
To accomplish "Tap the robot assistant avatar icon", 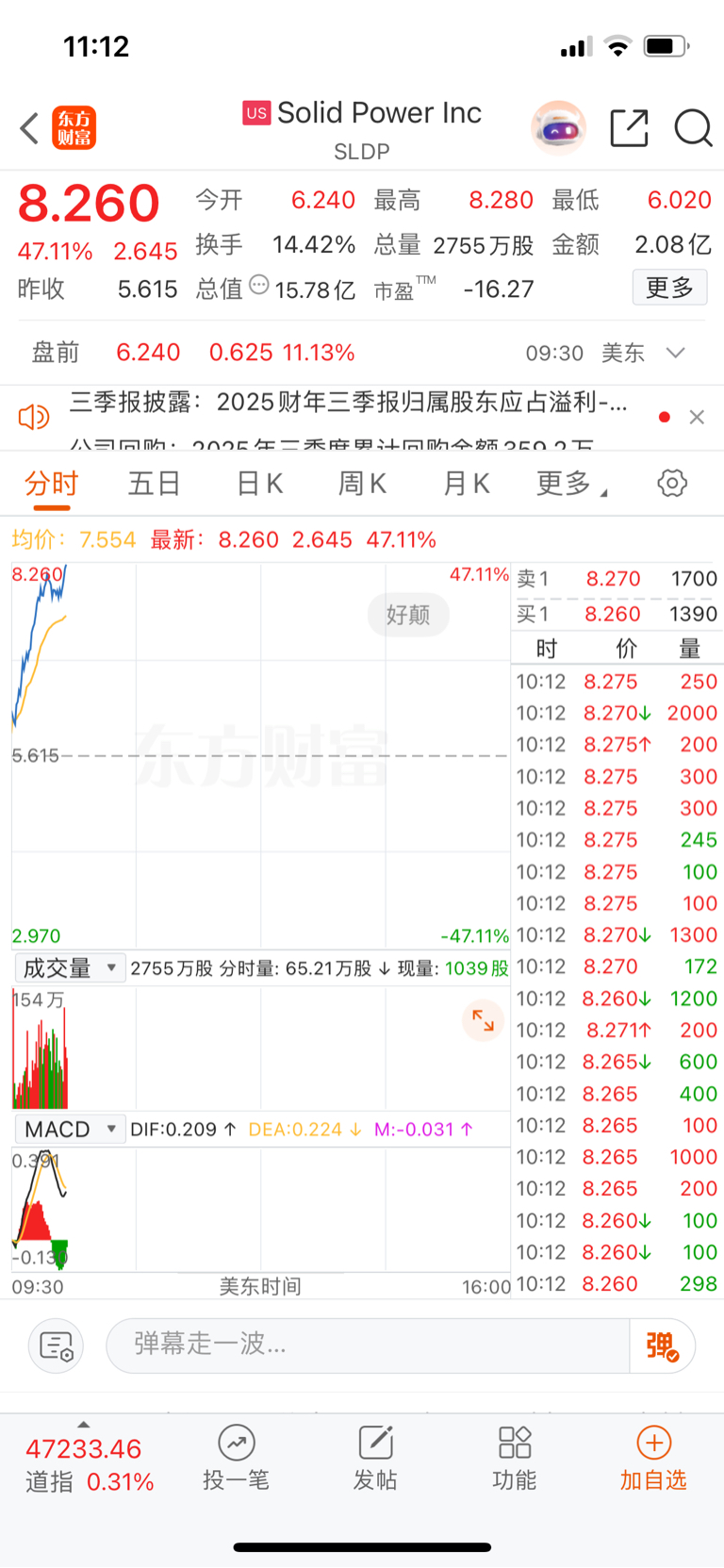I will [558, 127].
